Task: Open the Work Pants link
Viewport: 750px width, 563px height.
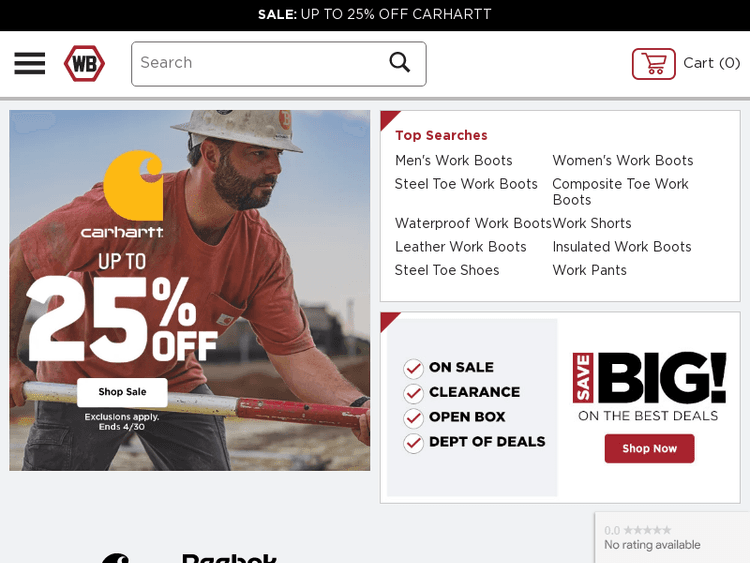Action: point(589,270)
